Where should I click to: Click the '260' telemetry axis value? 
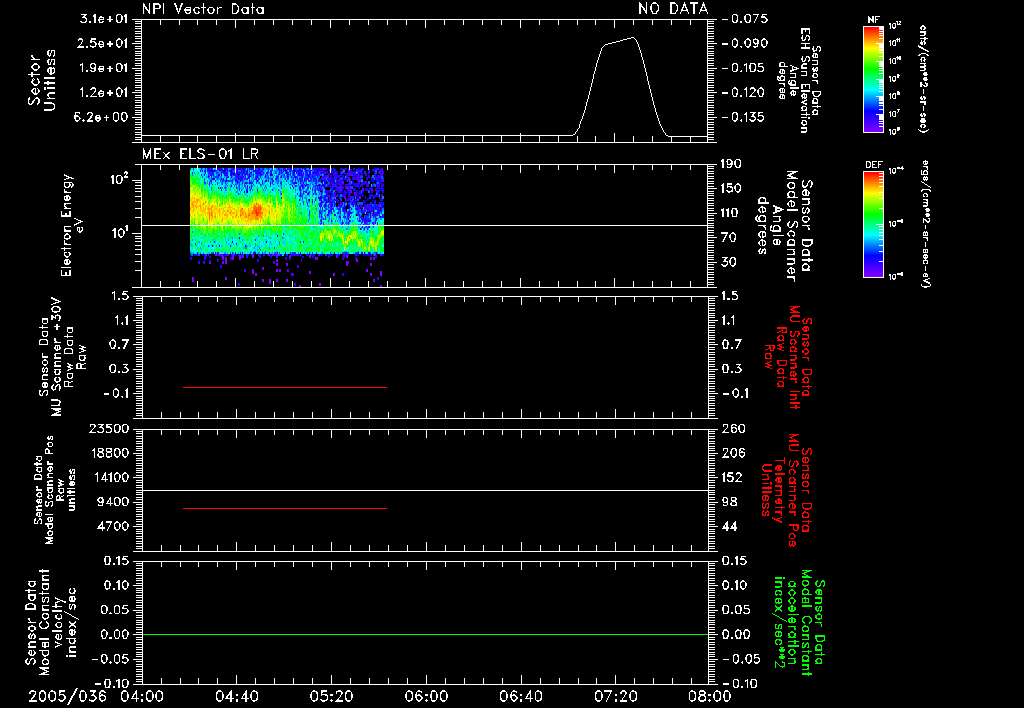coord(733,428)
